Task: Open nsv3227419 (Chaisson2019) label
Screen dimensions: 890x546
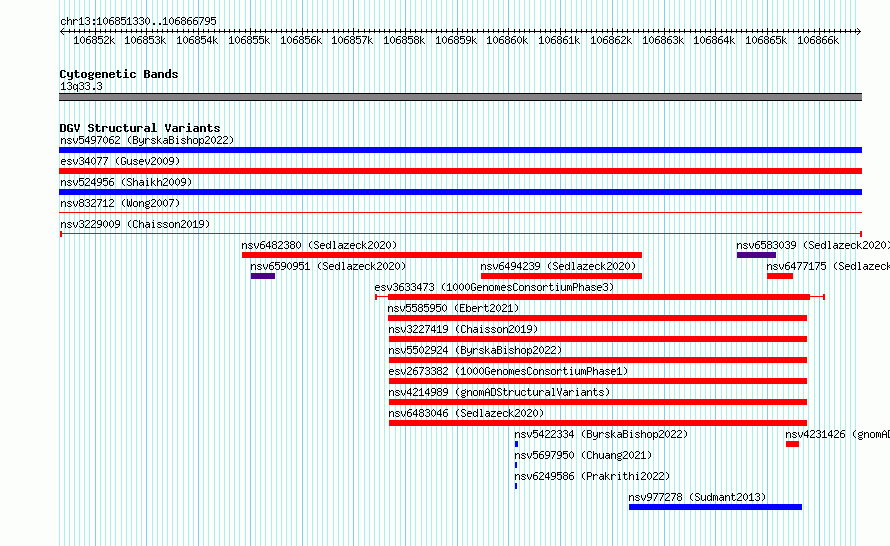Action: point(463,329)
